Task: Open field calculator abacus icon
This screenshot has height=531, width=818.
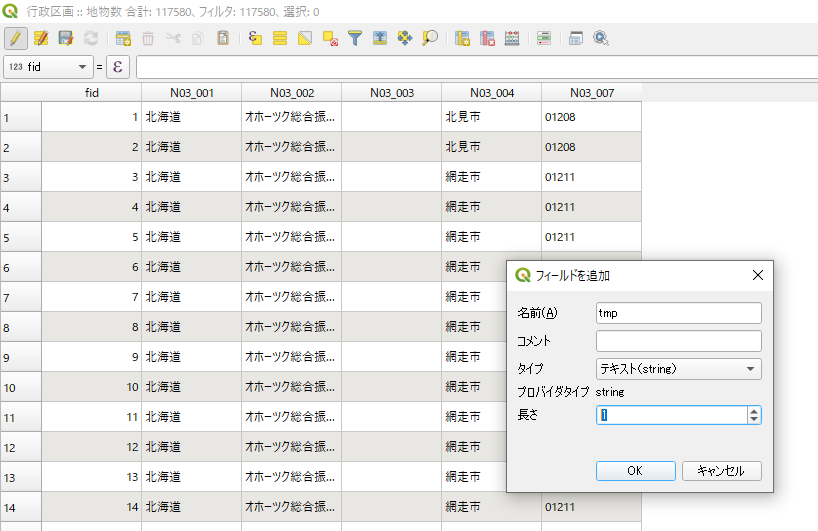Action: (512, 38)
